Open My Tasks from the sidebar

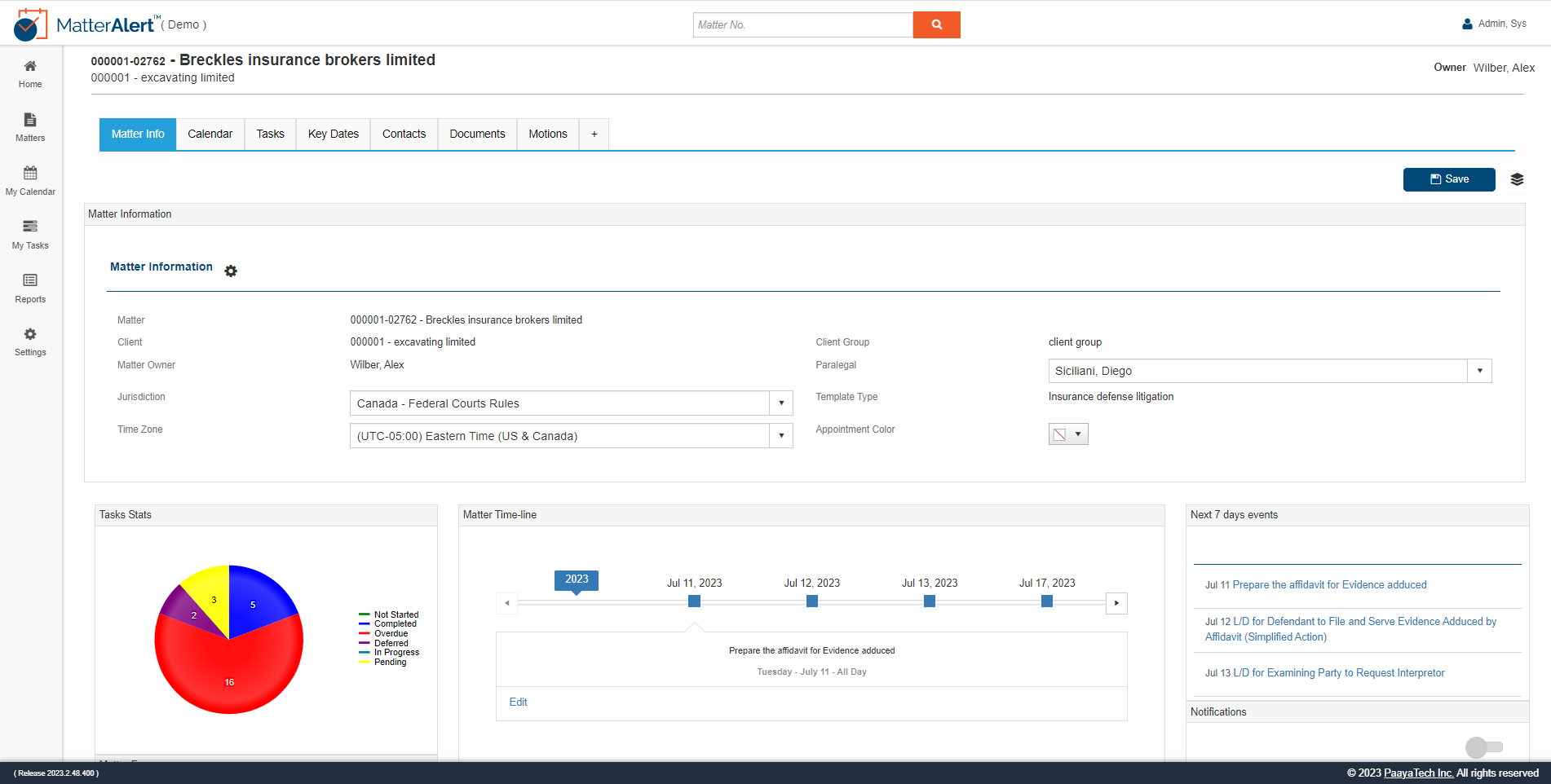pos(29,235)
